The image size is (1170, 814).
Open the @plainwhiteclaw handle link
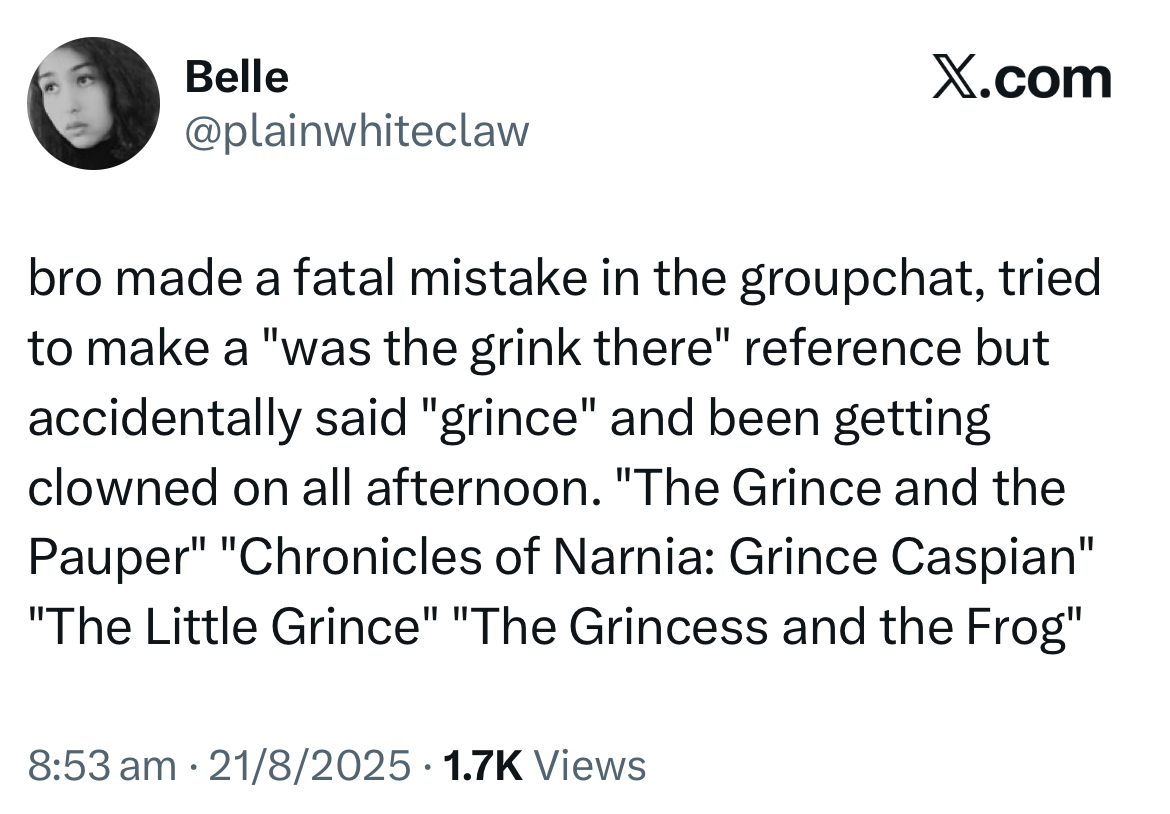[356, 130]
